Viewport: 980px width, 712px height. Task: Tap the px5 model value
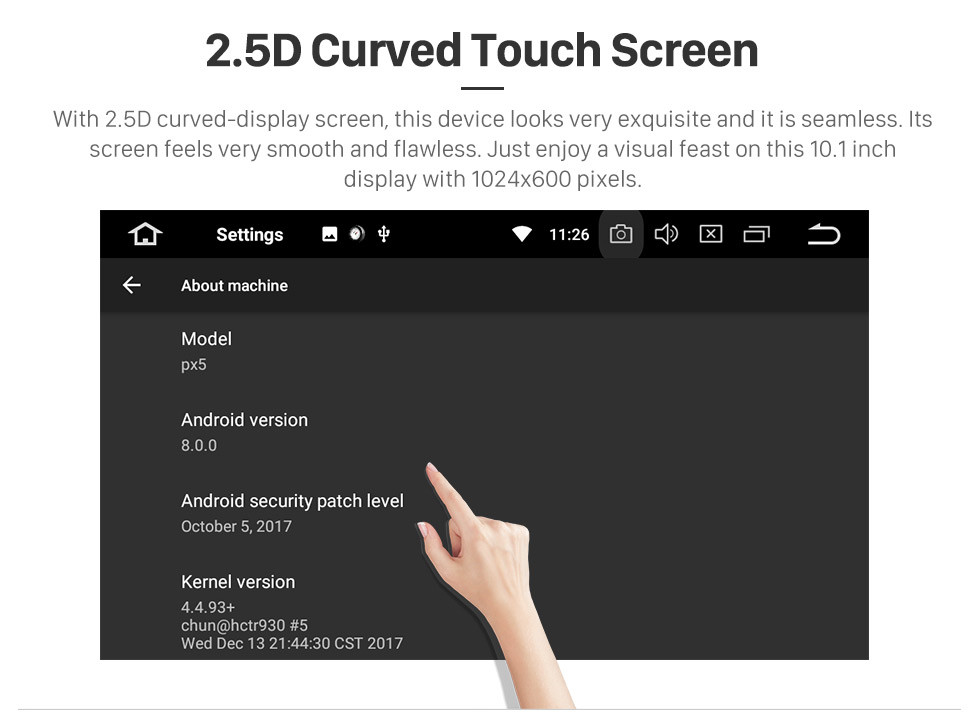point(194,364)
